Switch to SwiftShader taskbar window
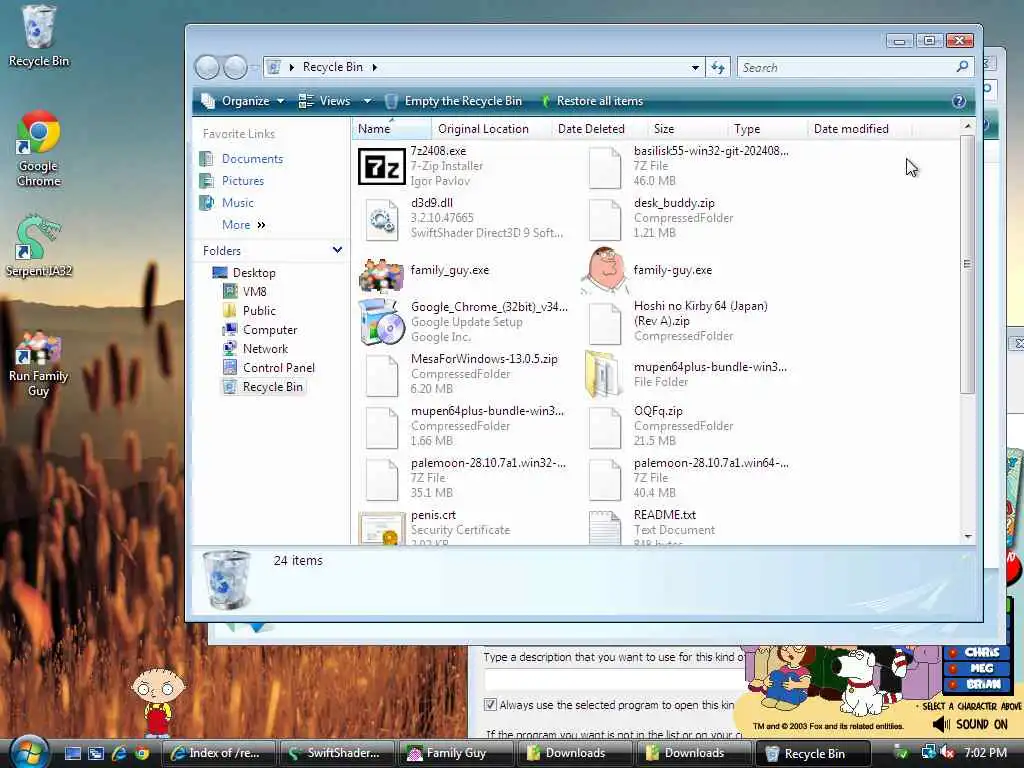Screen dimensions: 1024x768 pyautogui.click(x=336, y=753)
